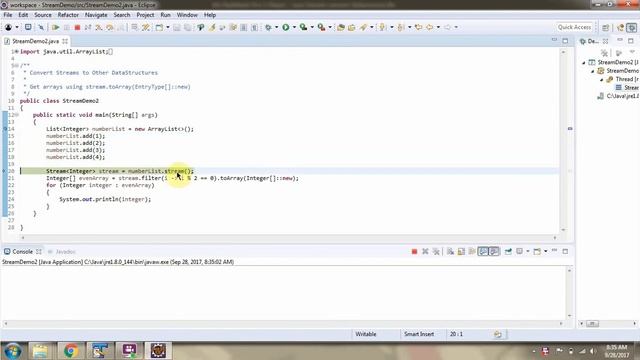Open the Refactor menu
The height and width of the screenshot is (360, 640).
68,15
